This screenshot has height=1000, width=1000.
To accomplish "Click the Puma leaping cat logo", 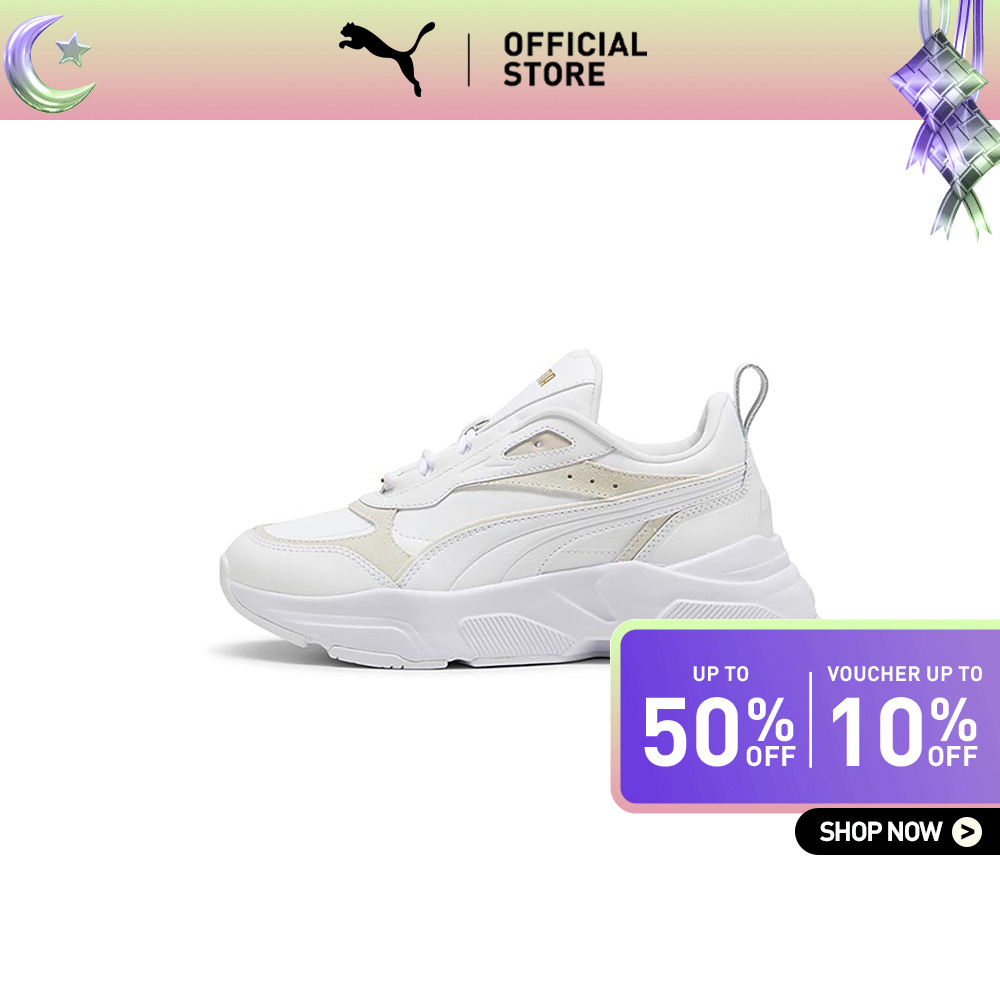I will click(x=386, y=59).
